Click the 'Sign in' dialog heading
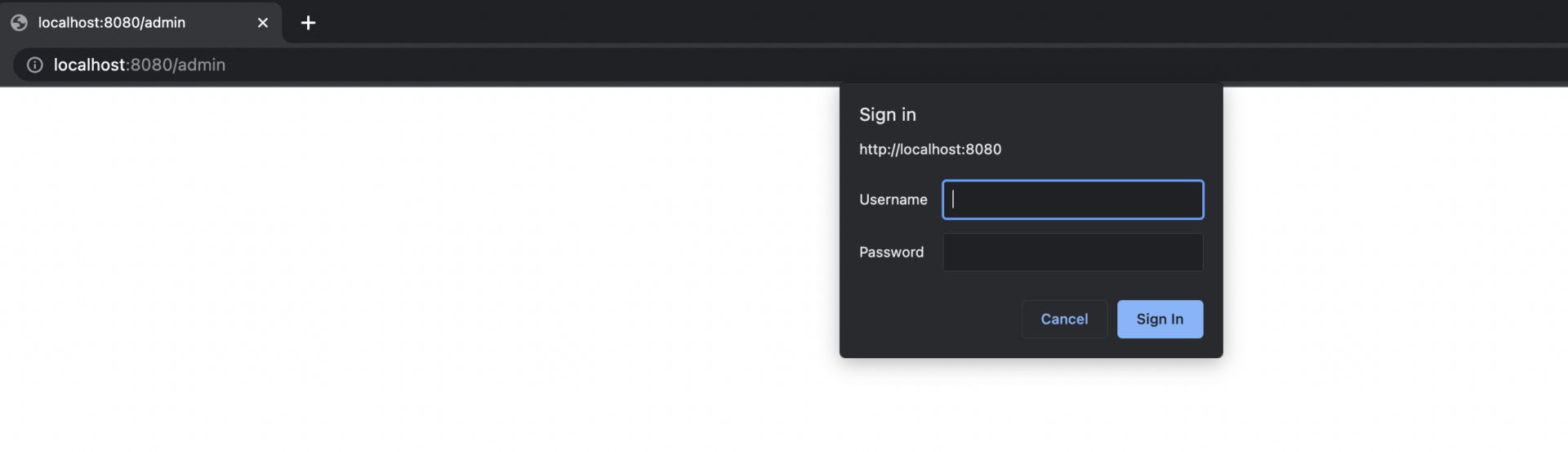Image resolution: width=1568 pixels, height=452 pixels. [887, 114]
